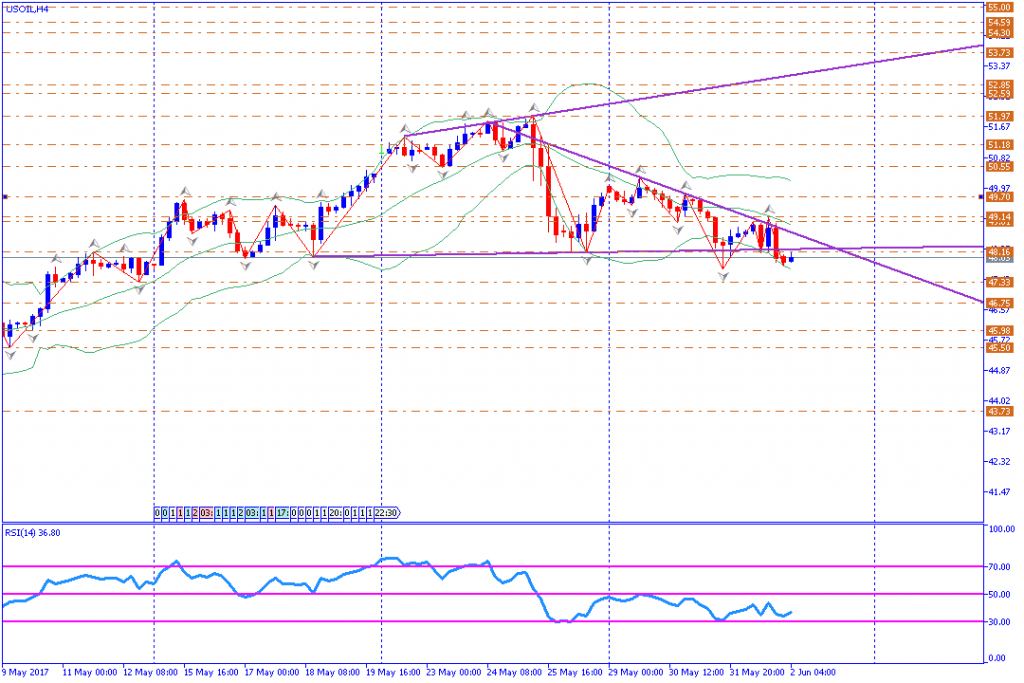
Task: Select the 45.98 orange price level label
Action: coord(999,331)
